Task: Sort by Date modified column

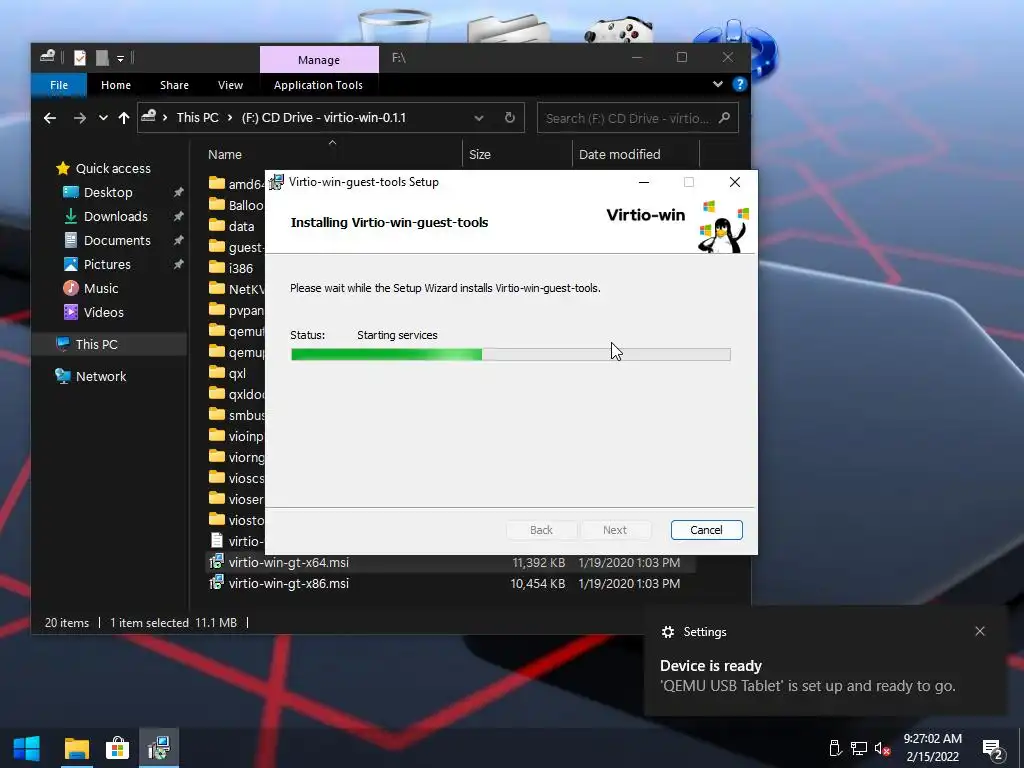Action: coord(619,155)
